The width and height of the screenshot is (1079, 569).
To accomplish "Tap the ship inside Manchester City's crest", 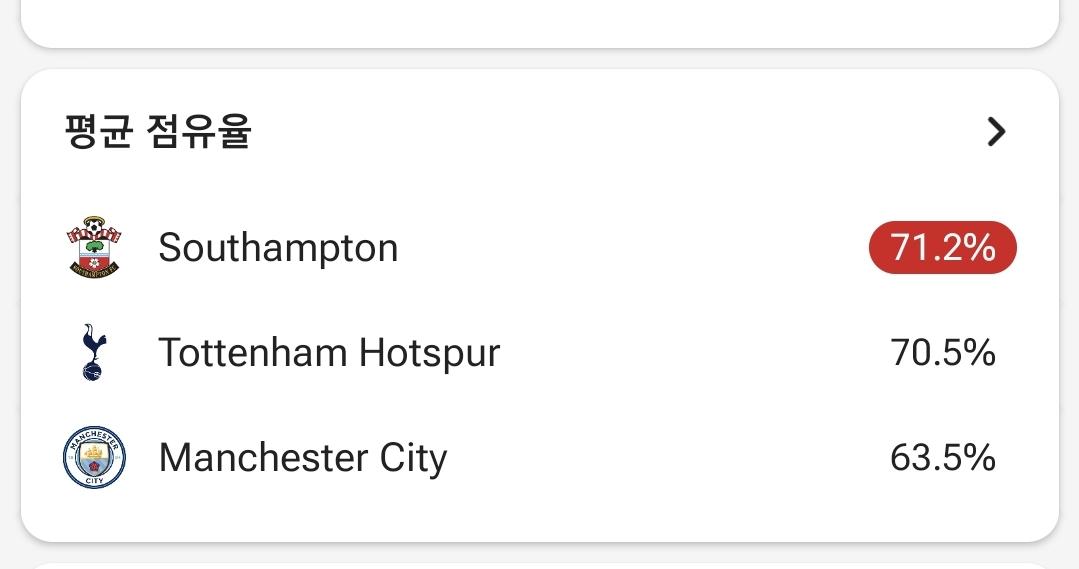I will (x=94, y=453).
